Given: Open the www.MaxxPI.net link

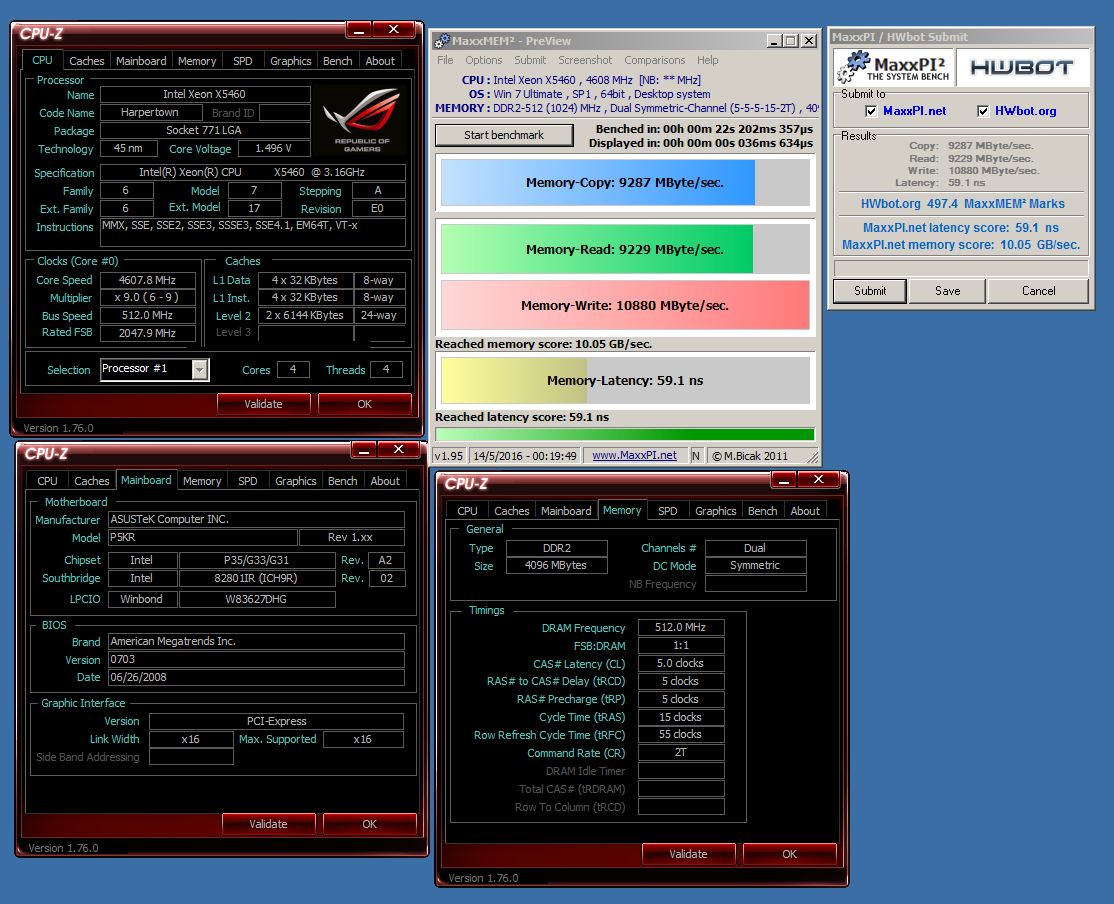Looking at the screenshot, I should 634,456.
